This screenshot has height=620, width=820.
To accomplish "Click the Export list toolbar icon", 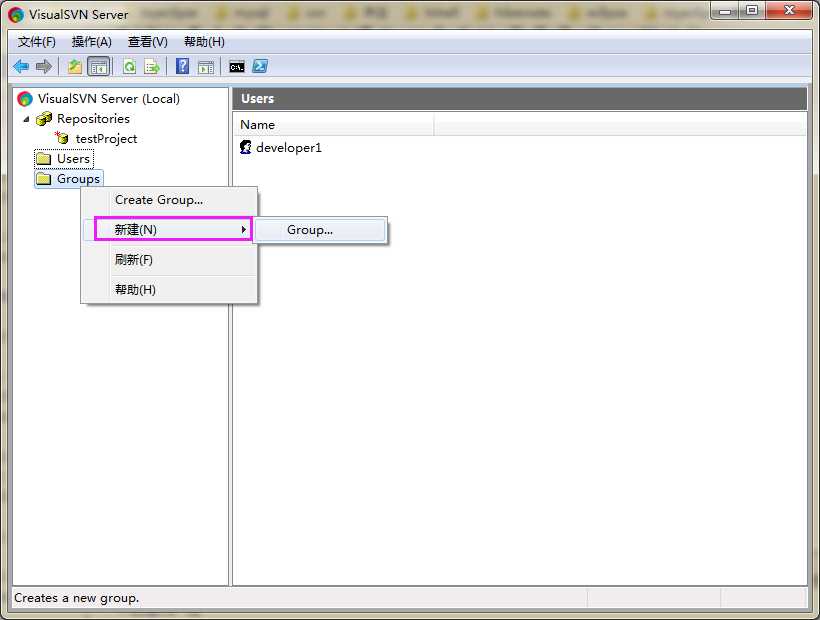I will tap(152, 66).
